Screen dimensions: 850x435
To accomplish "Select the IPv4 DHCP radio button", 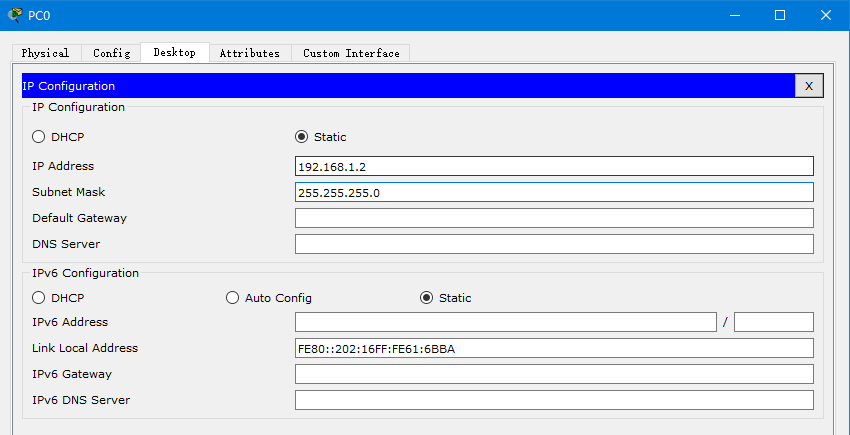I will tap(39, 137).
